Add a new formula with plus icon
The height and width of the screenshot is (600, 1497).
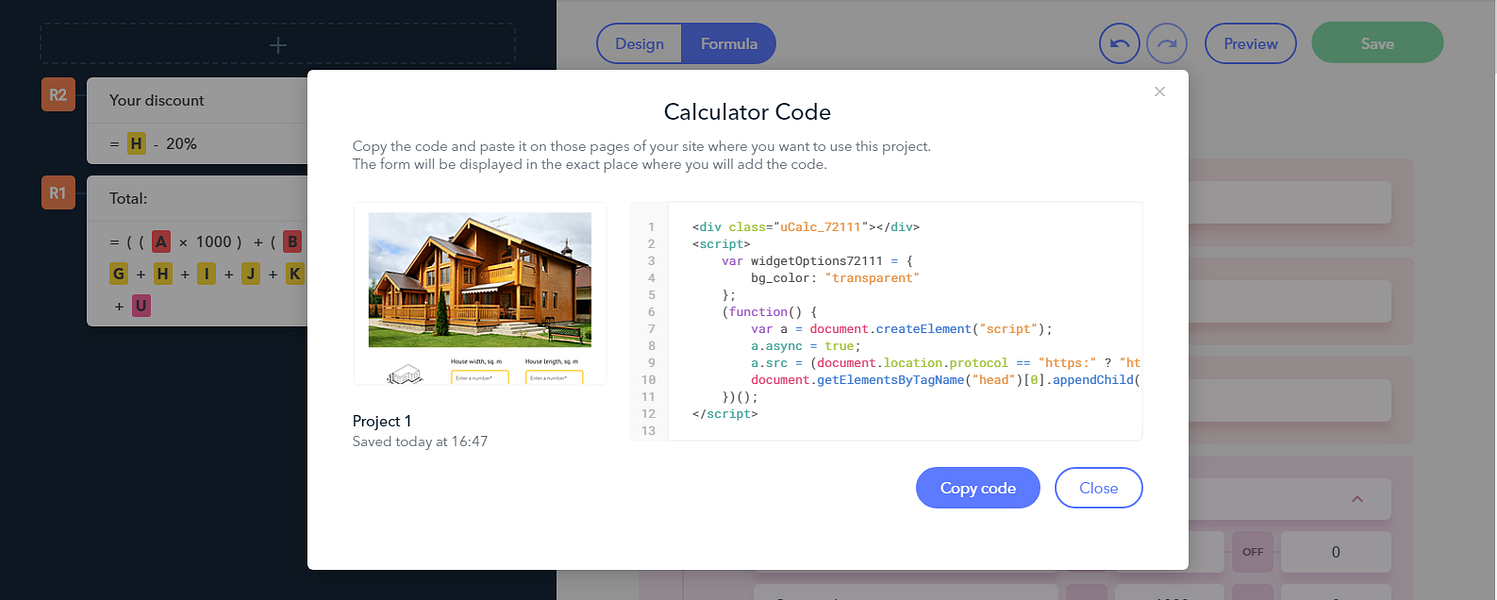pyautogui.click(x=278, y=45)
